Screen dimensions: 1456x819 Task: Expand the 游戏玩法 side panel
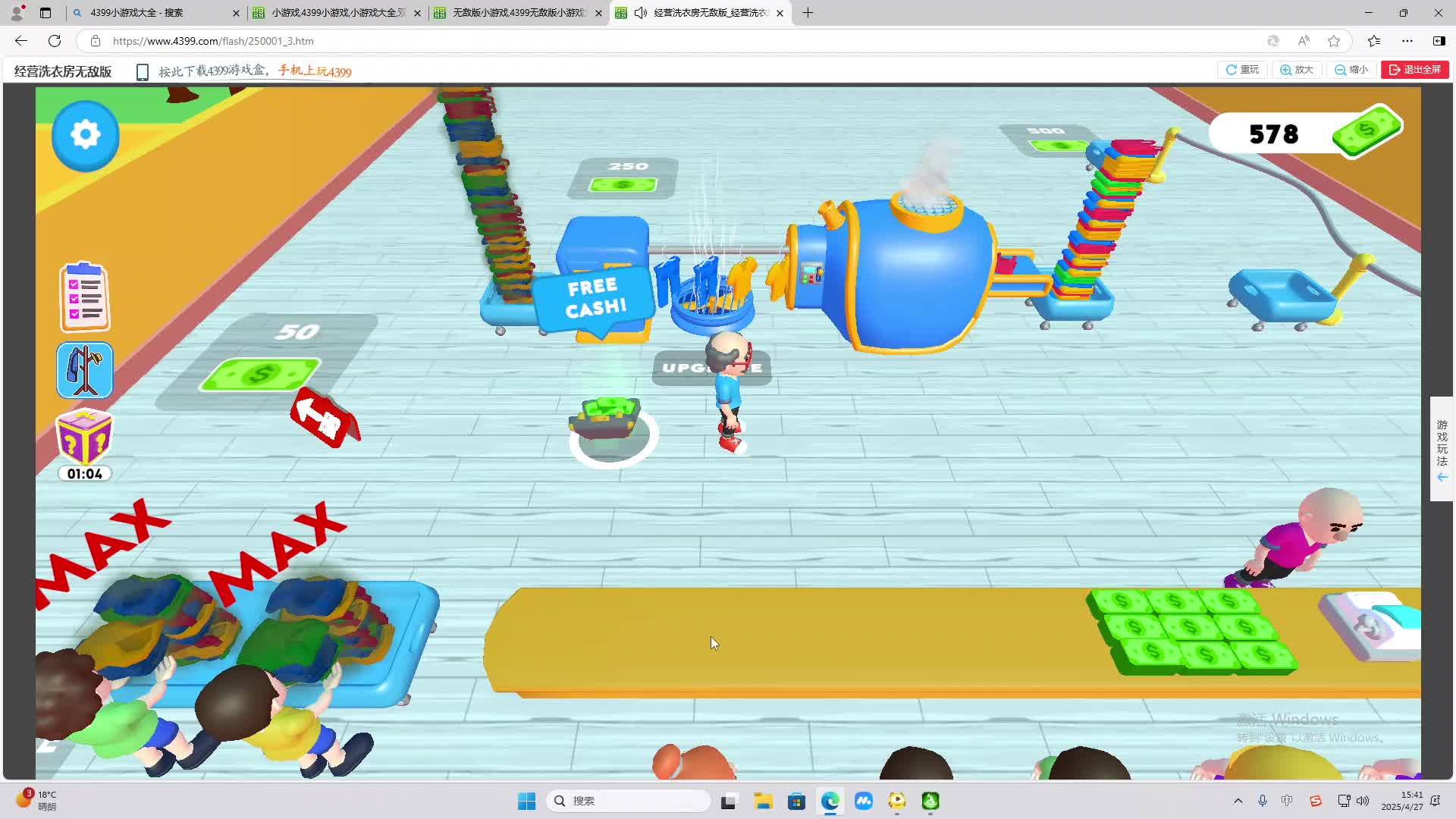click(1442, 449)
